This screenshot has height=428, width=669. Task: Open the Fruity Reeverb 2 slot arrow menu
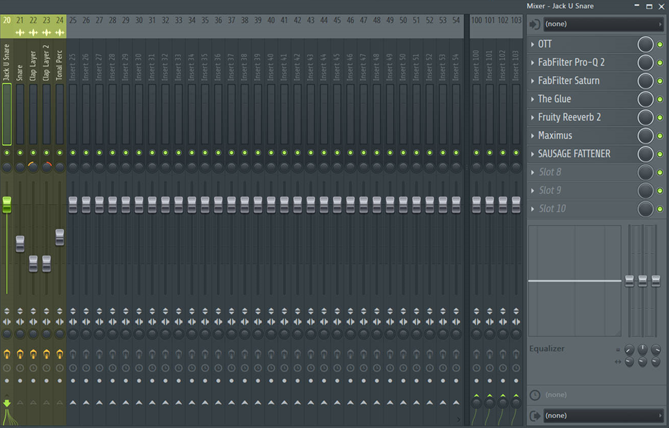[532, 117]
